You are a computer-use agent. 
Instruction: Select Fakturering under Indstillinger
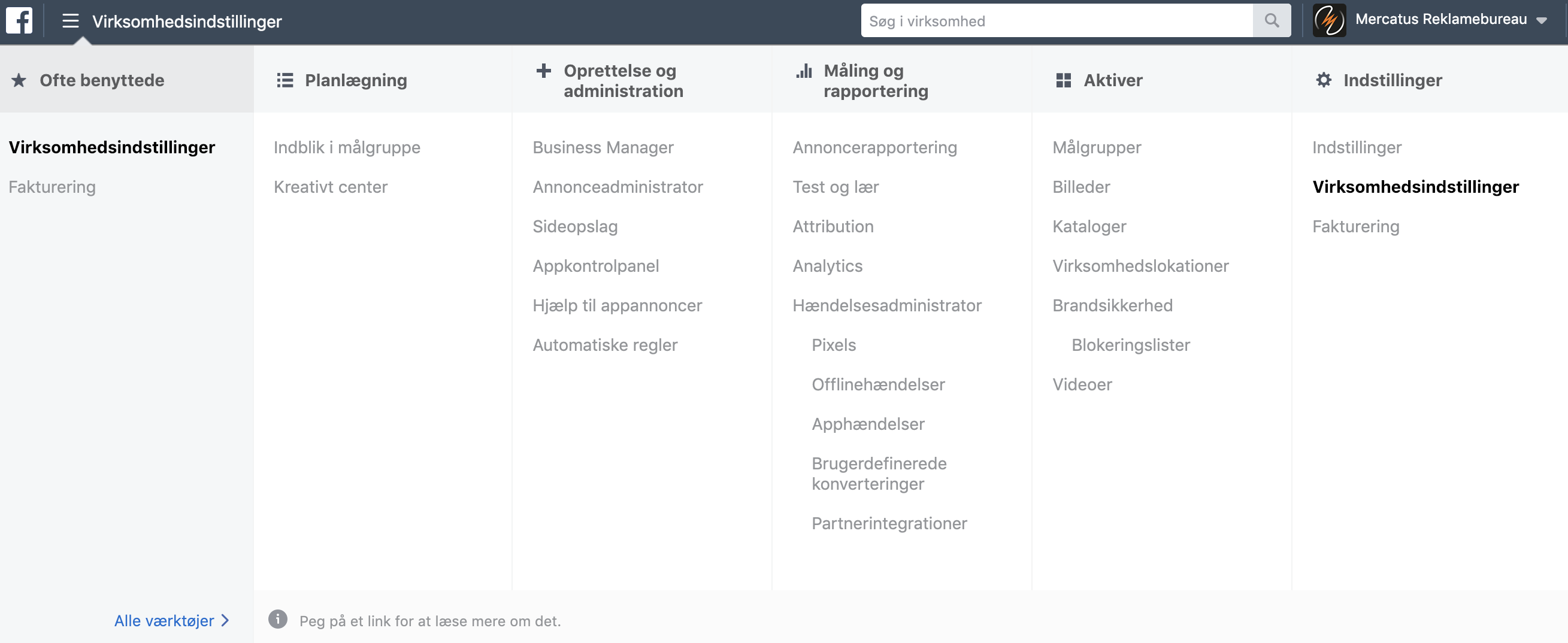click(1355, 226)
